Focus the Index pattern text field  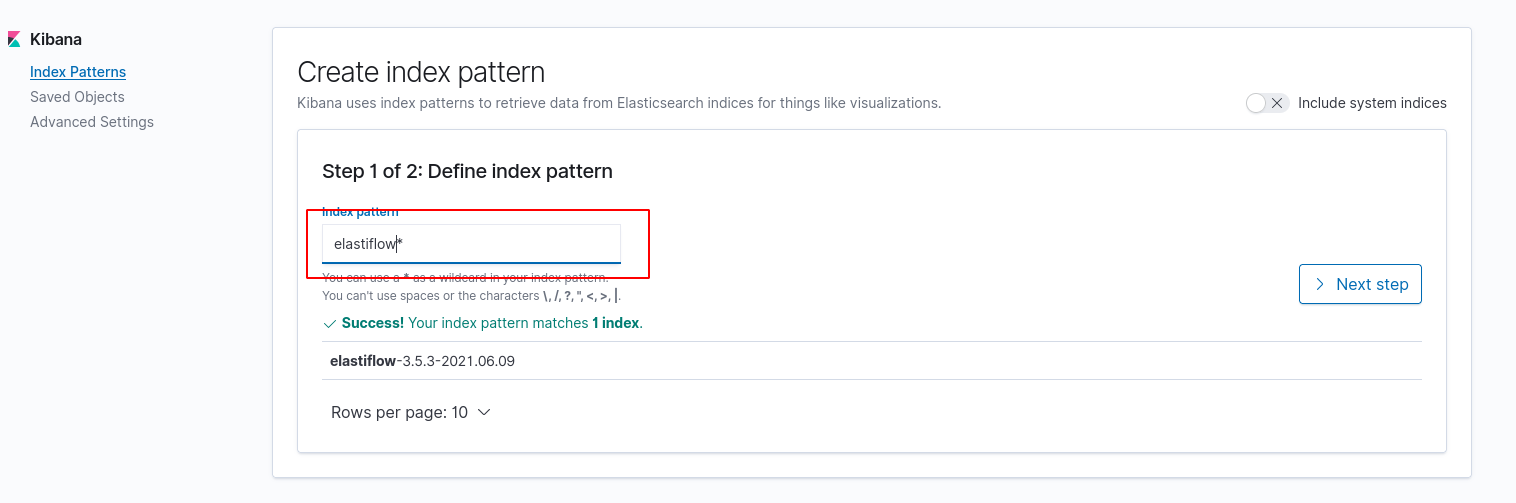coord(471,244)
